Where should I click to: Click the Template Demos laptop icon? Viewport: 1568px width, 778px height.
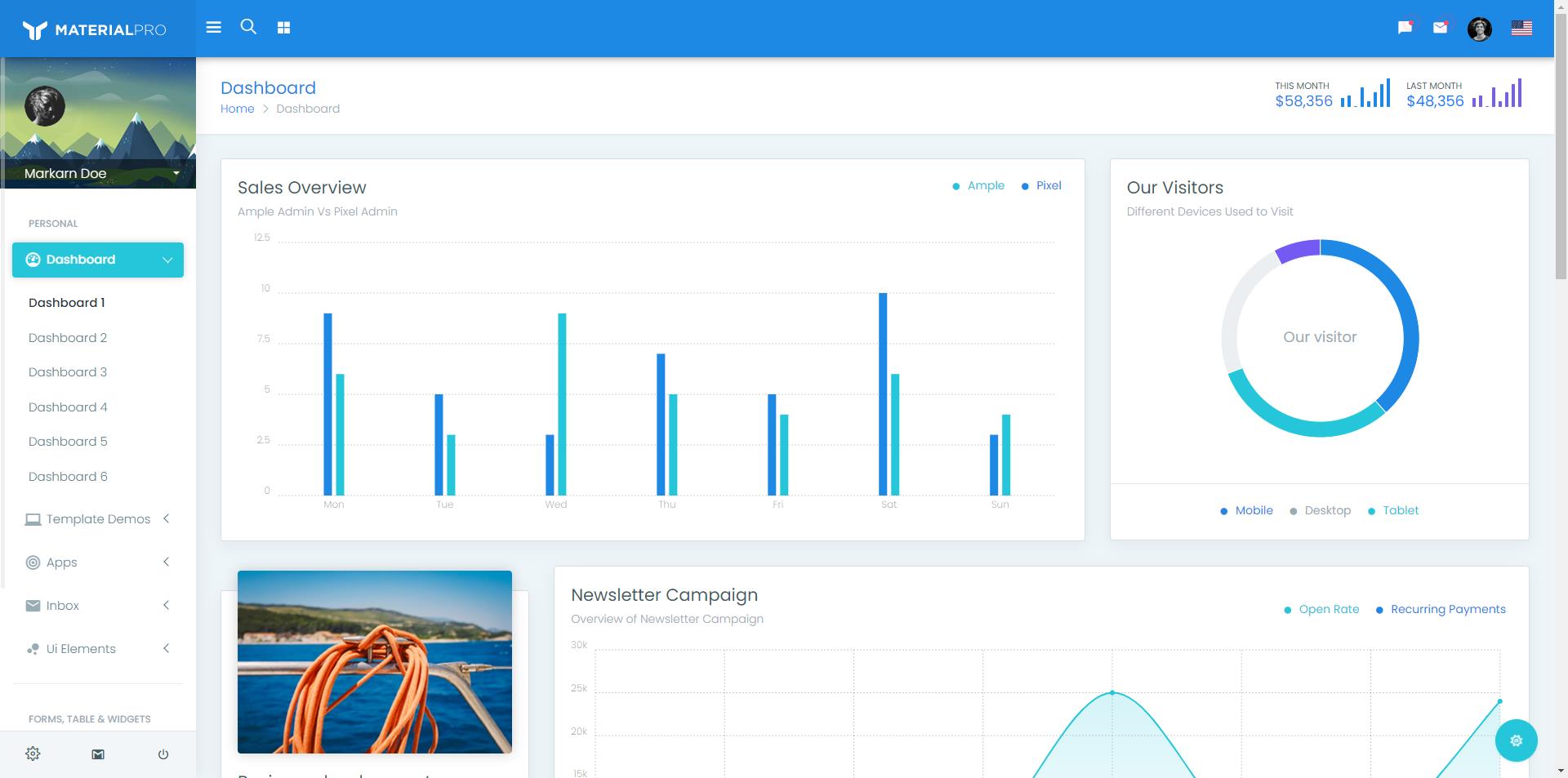[x=33, y=519]
